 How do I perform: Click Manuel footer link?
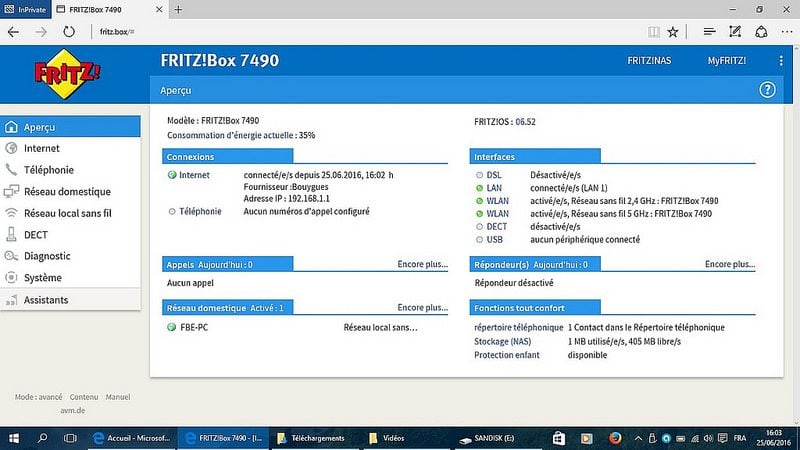coord(118,397)
